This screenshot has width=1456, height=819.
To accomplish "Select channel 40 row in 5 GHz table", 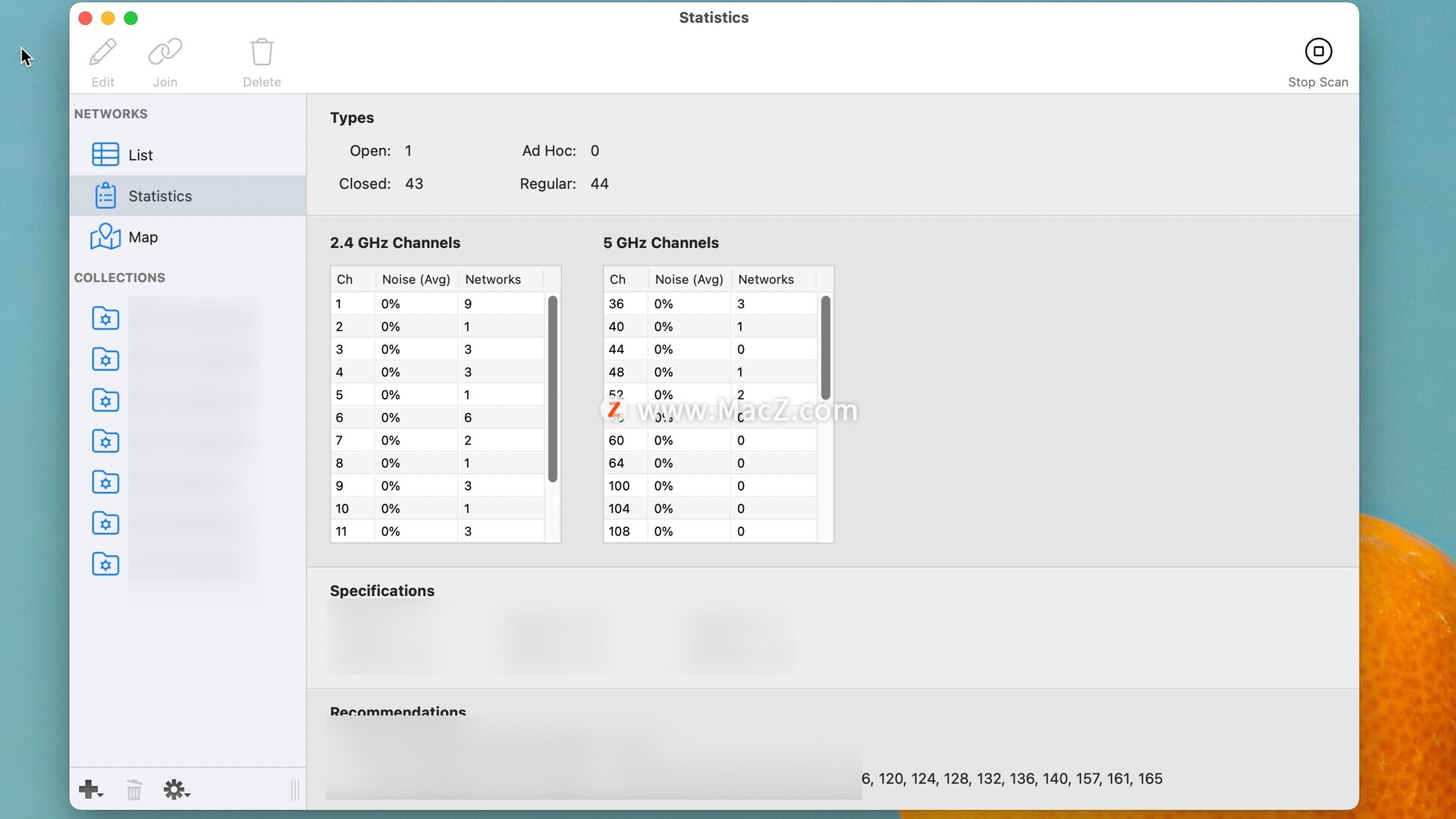I will pos(711,326).
